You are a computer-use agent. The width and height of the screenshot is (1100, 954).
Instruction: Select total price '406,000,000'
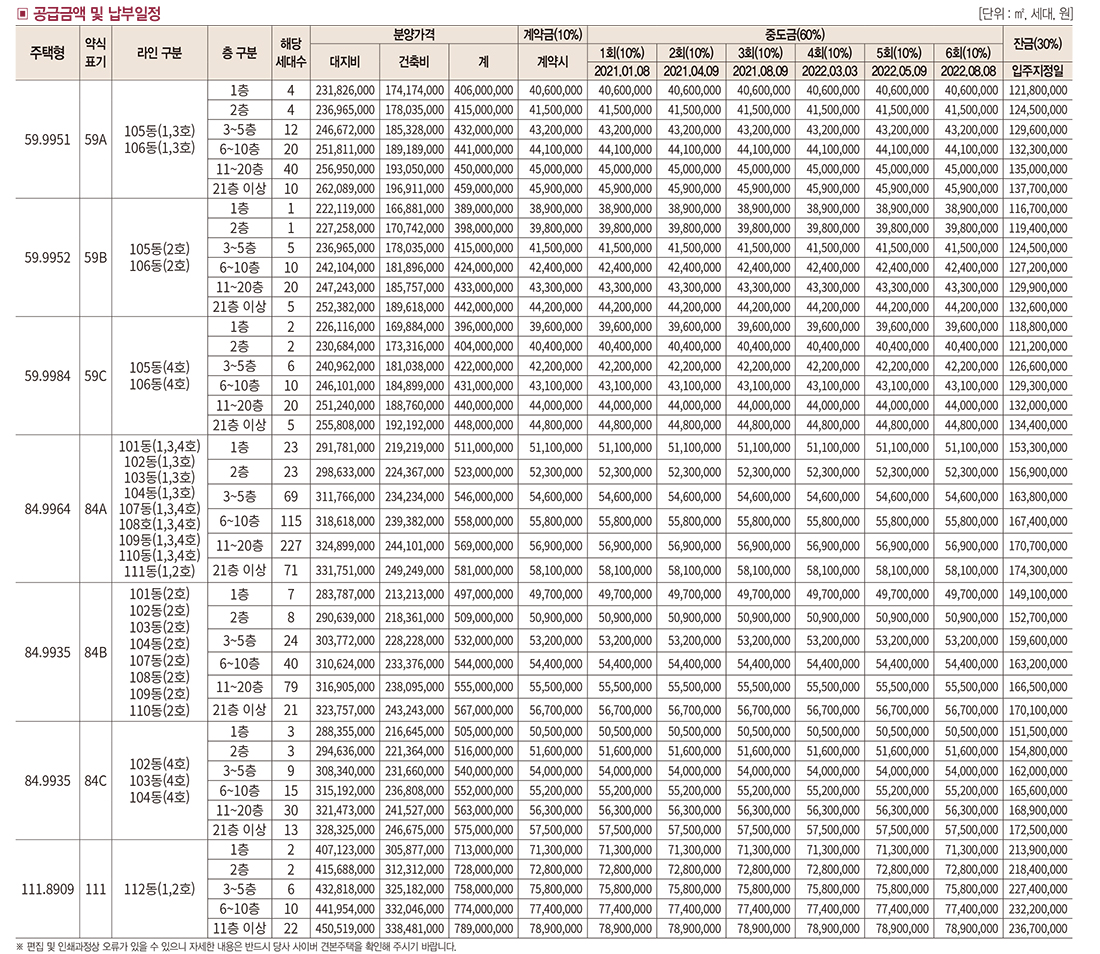tap(483, 90)
